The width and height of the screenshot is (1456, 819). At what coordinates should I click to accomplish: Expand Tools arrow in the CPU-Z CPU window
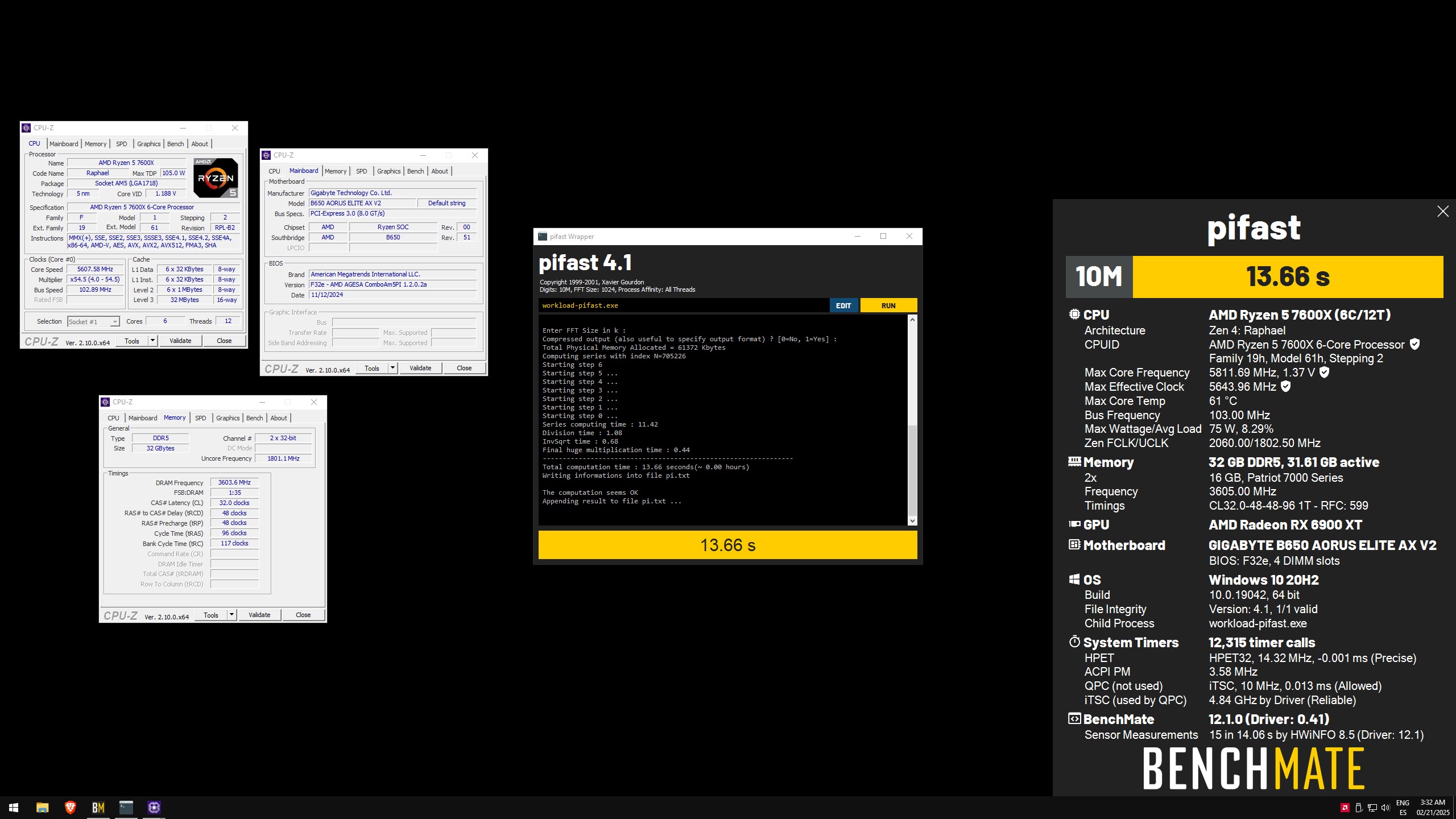coord(152,341)
